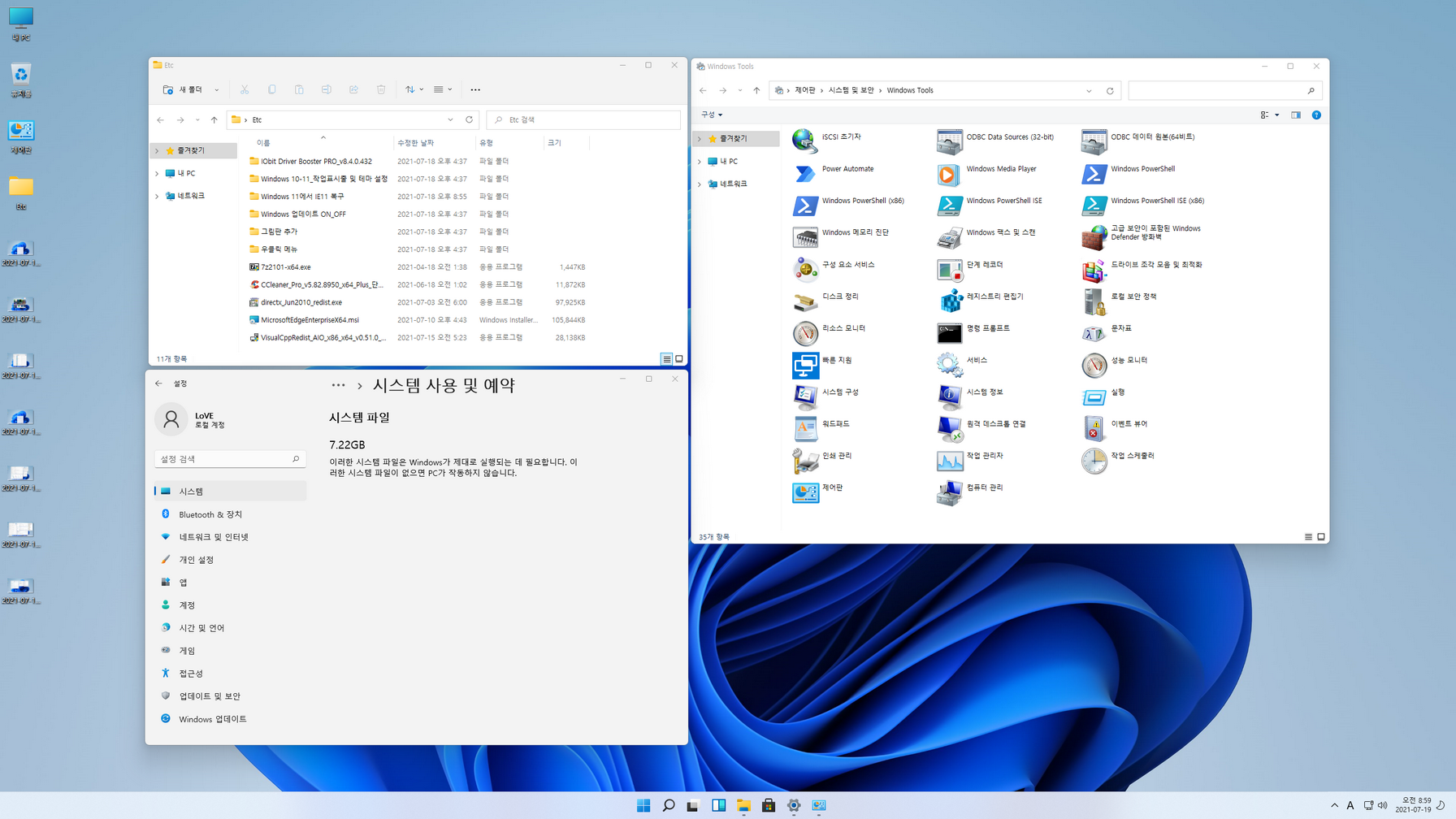This screenshot has height=819, width=1456.
Task: Click Windows Tools search box
Action: pos(1224,91)
